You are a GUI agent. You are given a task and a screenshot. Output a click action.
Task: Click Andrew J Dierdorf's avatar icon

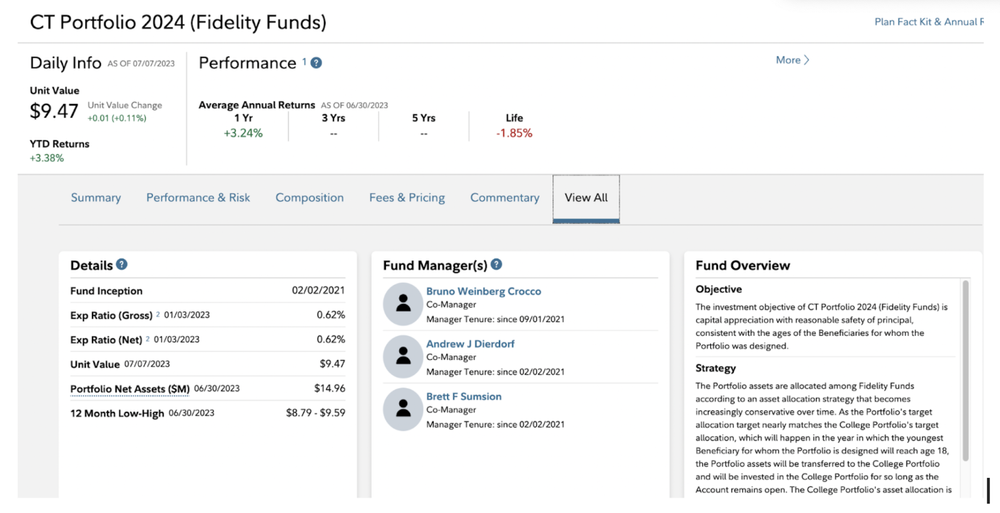(403, 357)
